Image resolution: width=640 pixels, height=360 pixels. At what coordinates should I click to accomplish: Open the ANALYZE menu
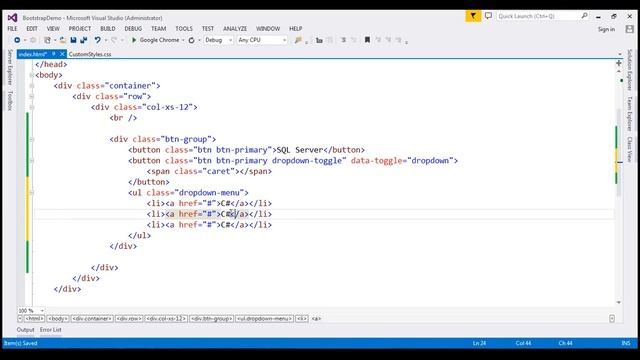235,29
